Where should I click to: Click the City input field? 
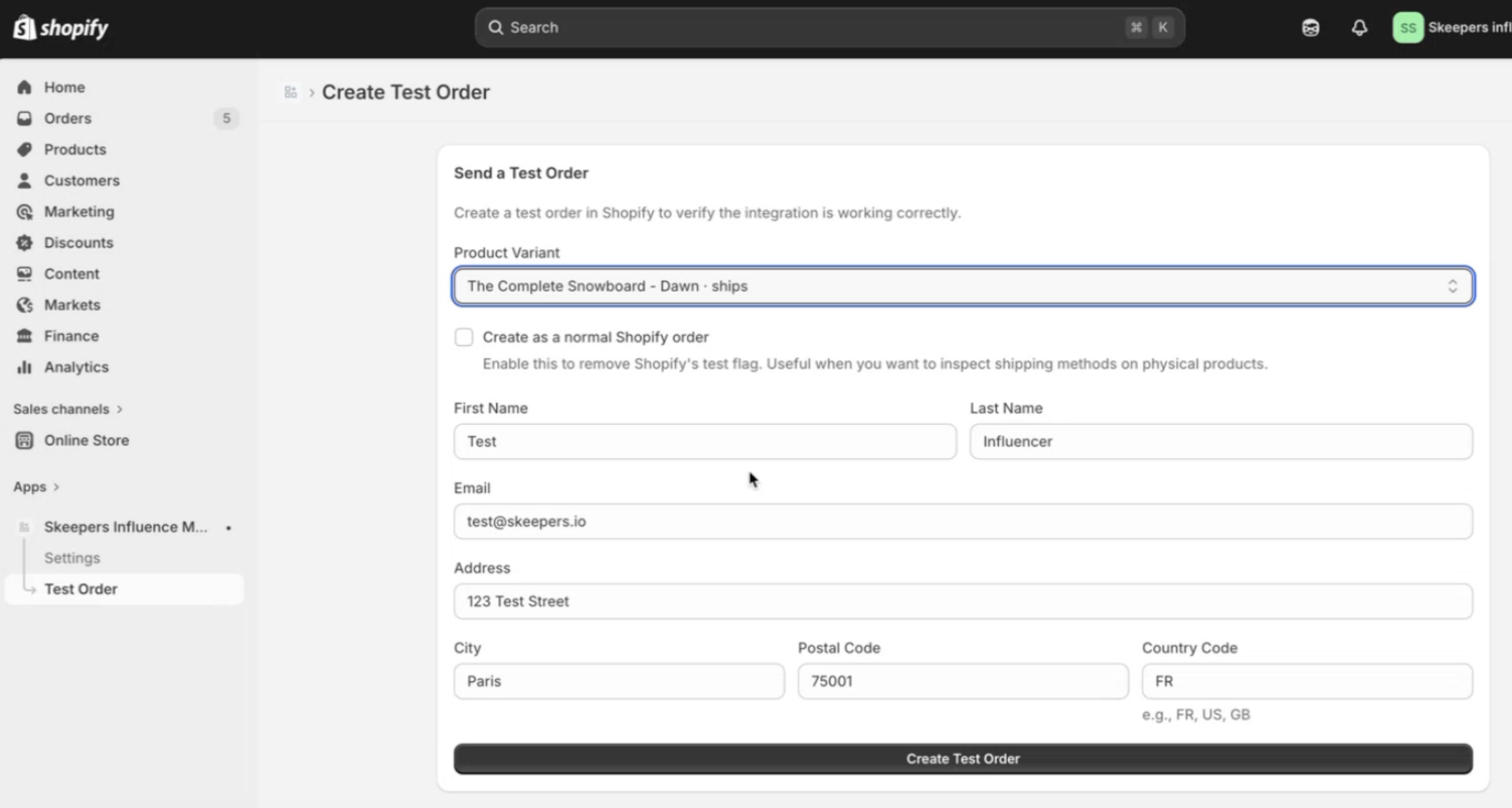click(619, 681)
